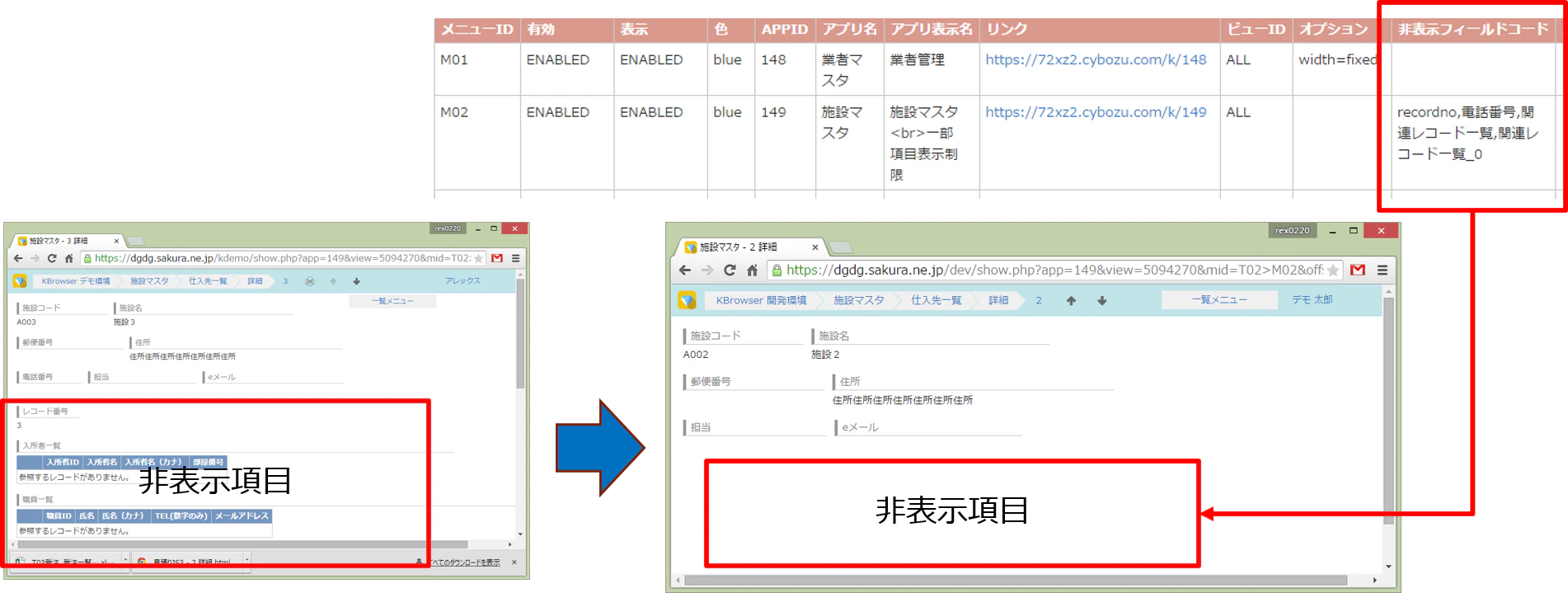Go to previous record in dev window
This screenshot has width=1568, height=593.
(x=1071, y=300)
